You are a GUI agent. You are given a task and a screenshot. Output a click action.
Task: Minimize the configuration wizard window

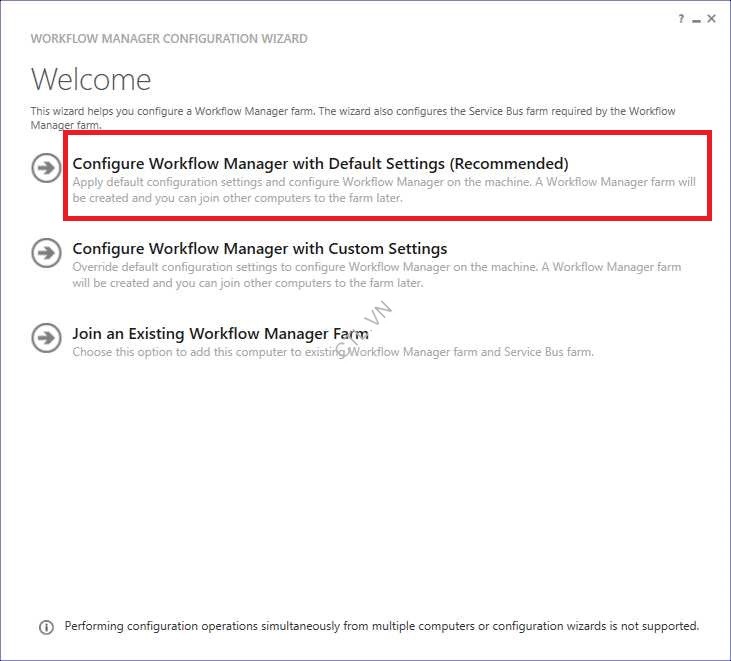[696, 19]
